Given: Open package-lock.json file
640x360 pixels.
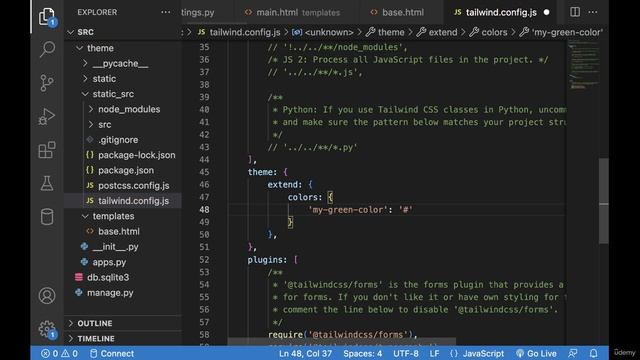Looking at the screenshot, I should click(x=122, y=155).
